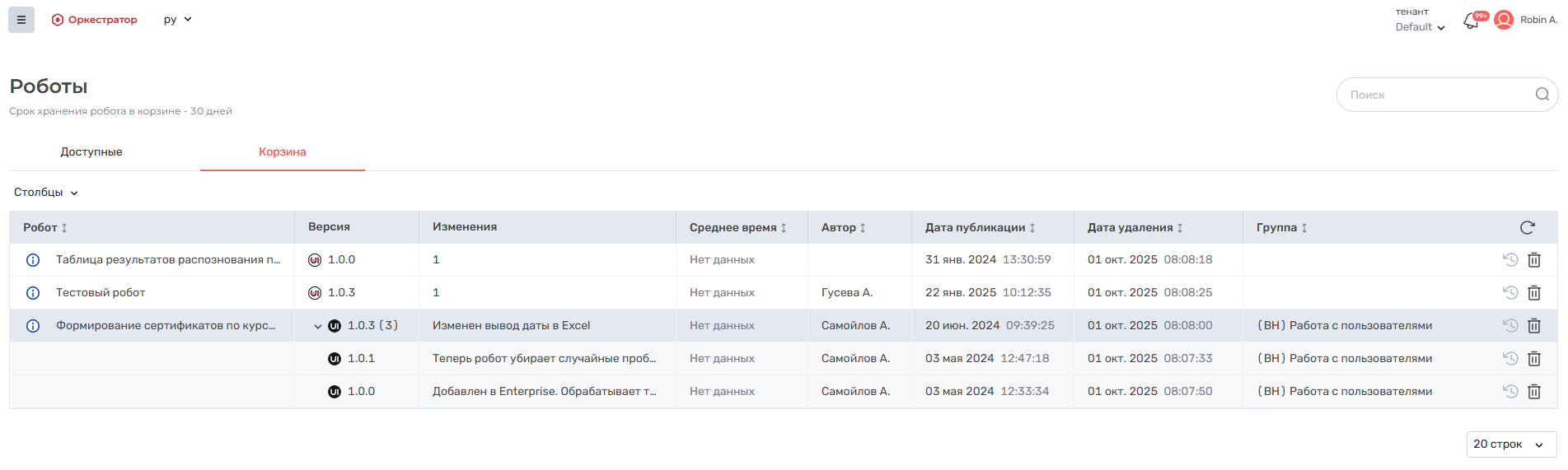Select the Корзина tab
This screenshot has height=470, width=1568.
point(282,152)
